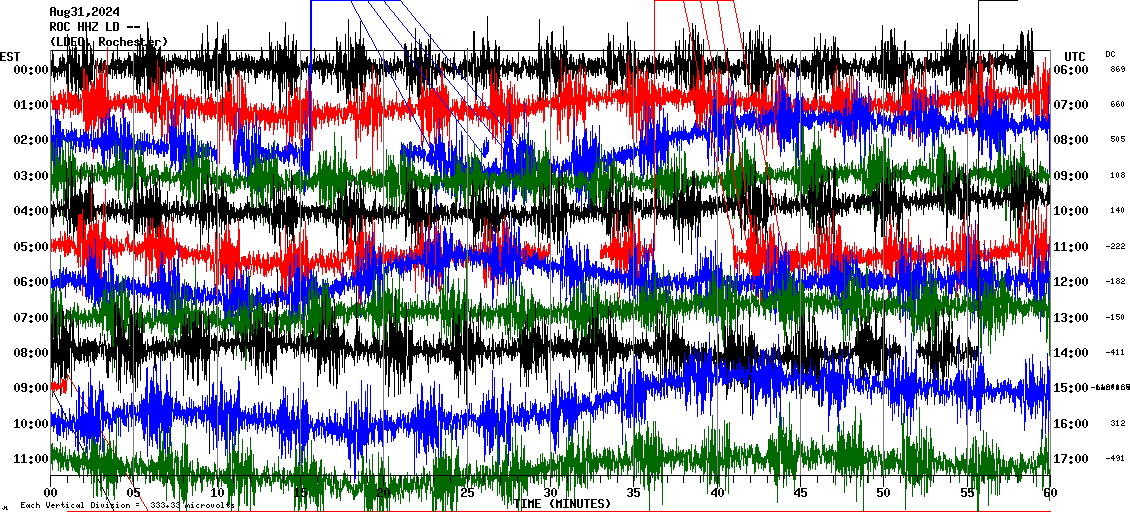Select the 00:00 EST row label

pos(32,69)
